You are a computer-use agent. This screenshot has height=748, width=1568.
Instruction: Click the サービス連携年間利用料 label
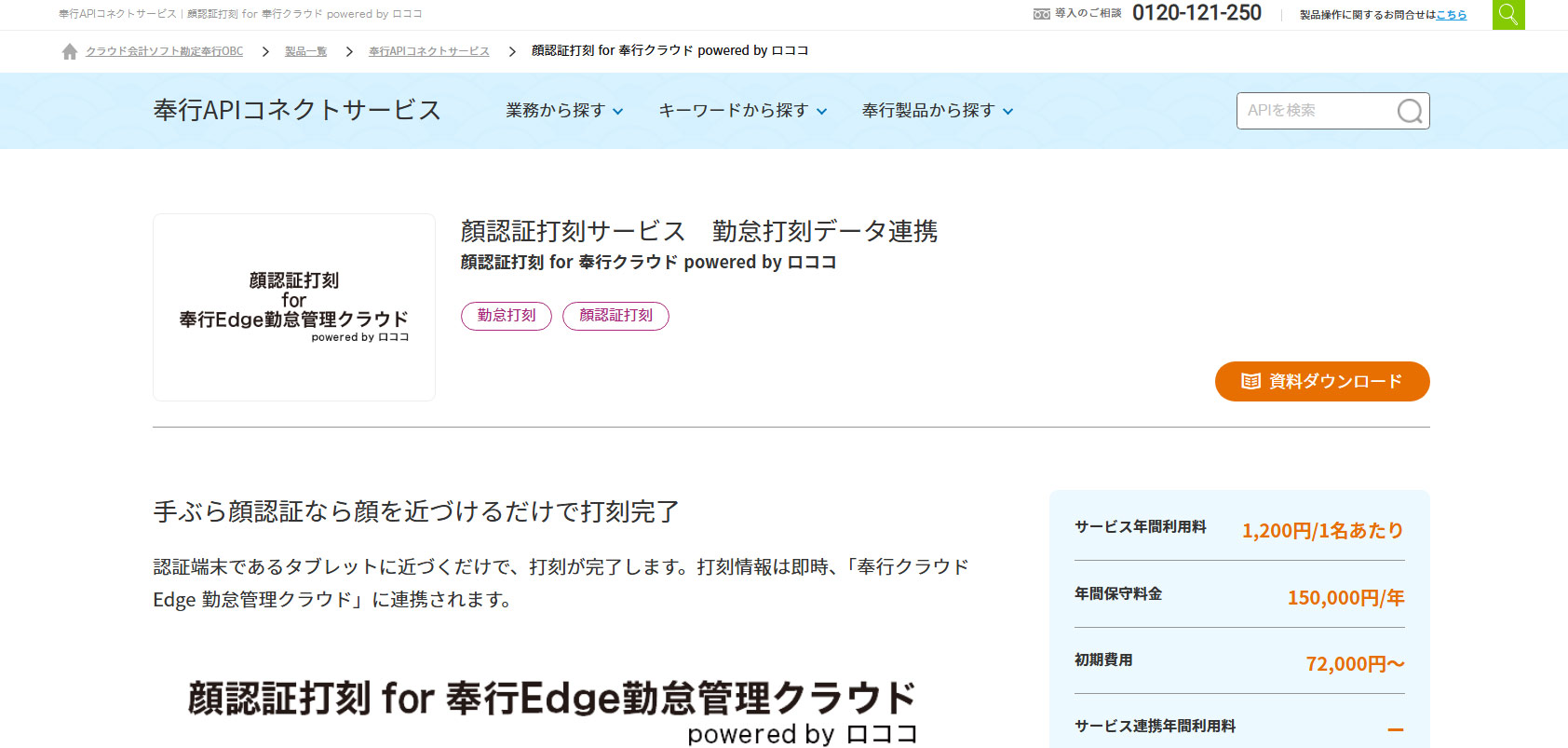point(1155,727)
